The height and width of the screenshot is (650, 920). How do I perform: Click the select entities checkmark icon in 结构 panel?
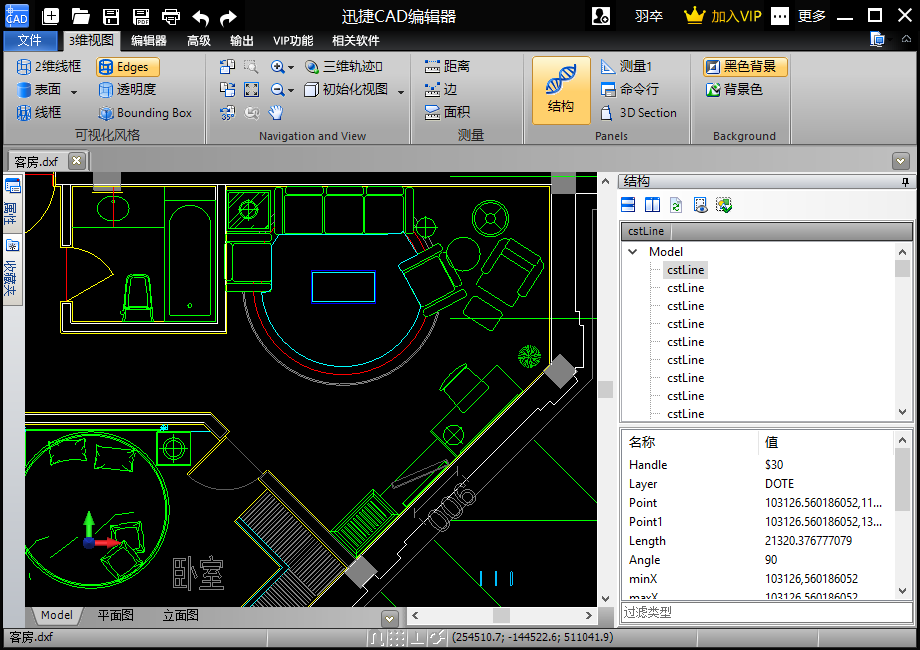click(724, 205)
